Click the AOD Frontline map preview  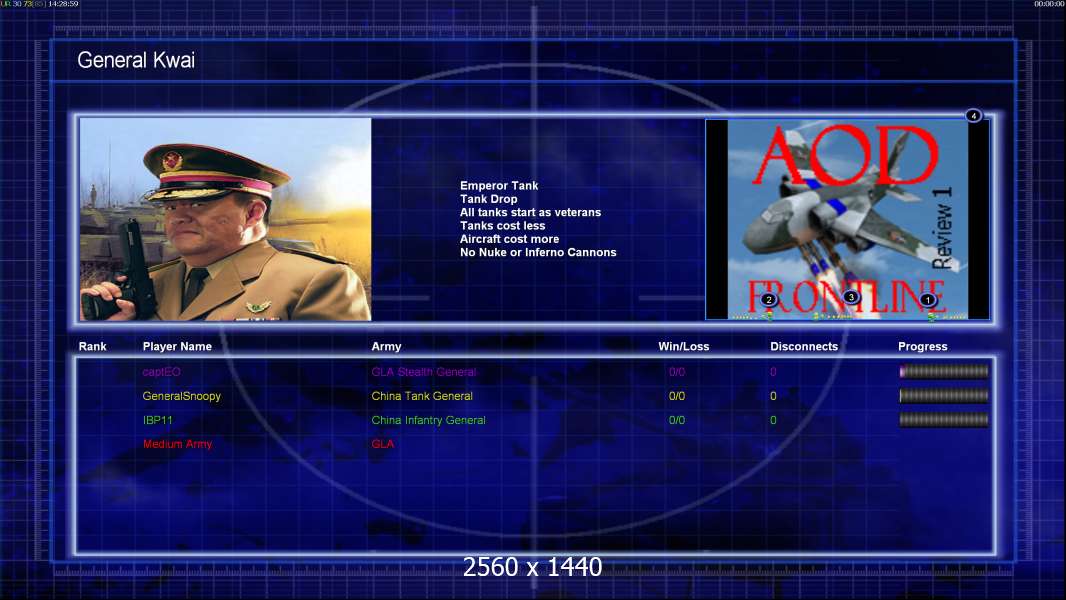point(848,219)
